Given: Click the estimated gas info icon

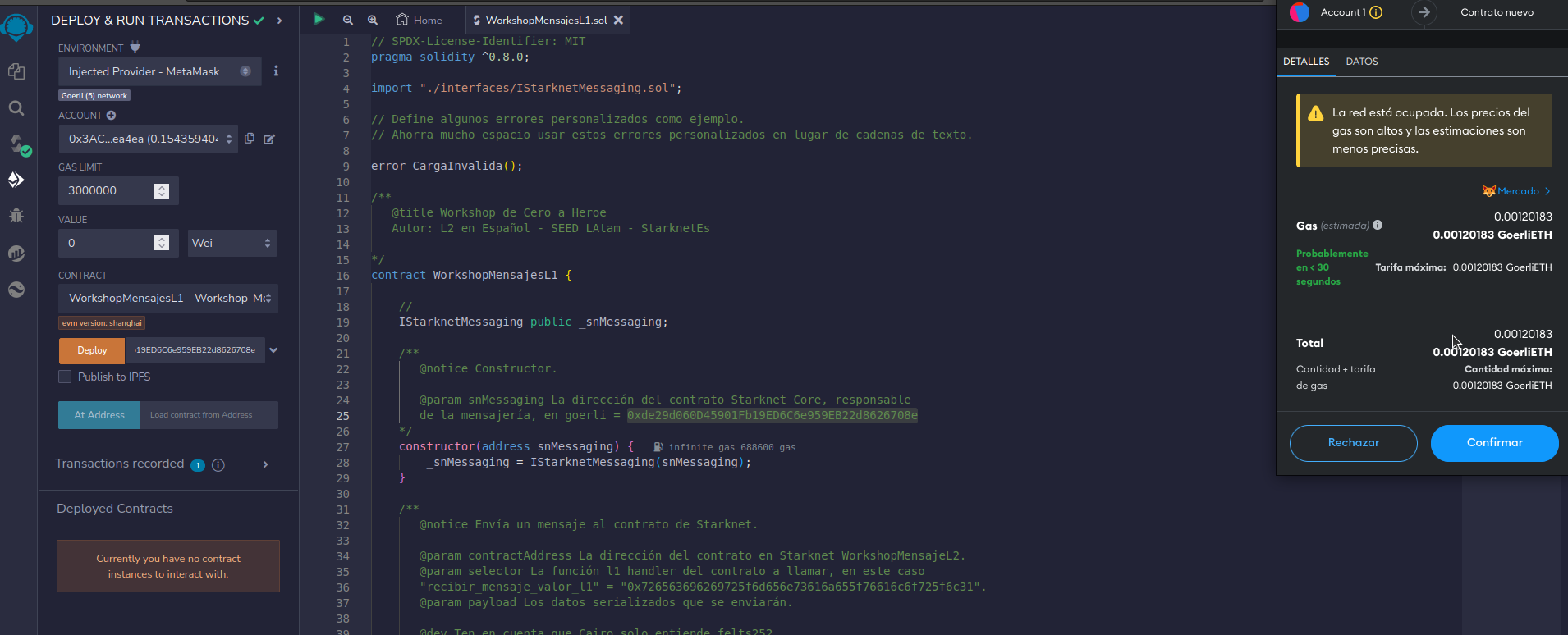Looking at the screenshot, I should [x=1378, y=225].
